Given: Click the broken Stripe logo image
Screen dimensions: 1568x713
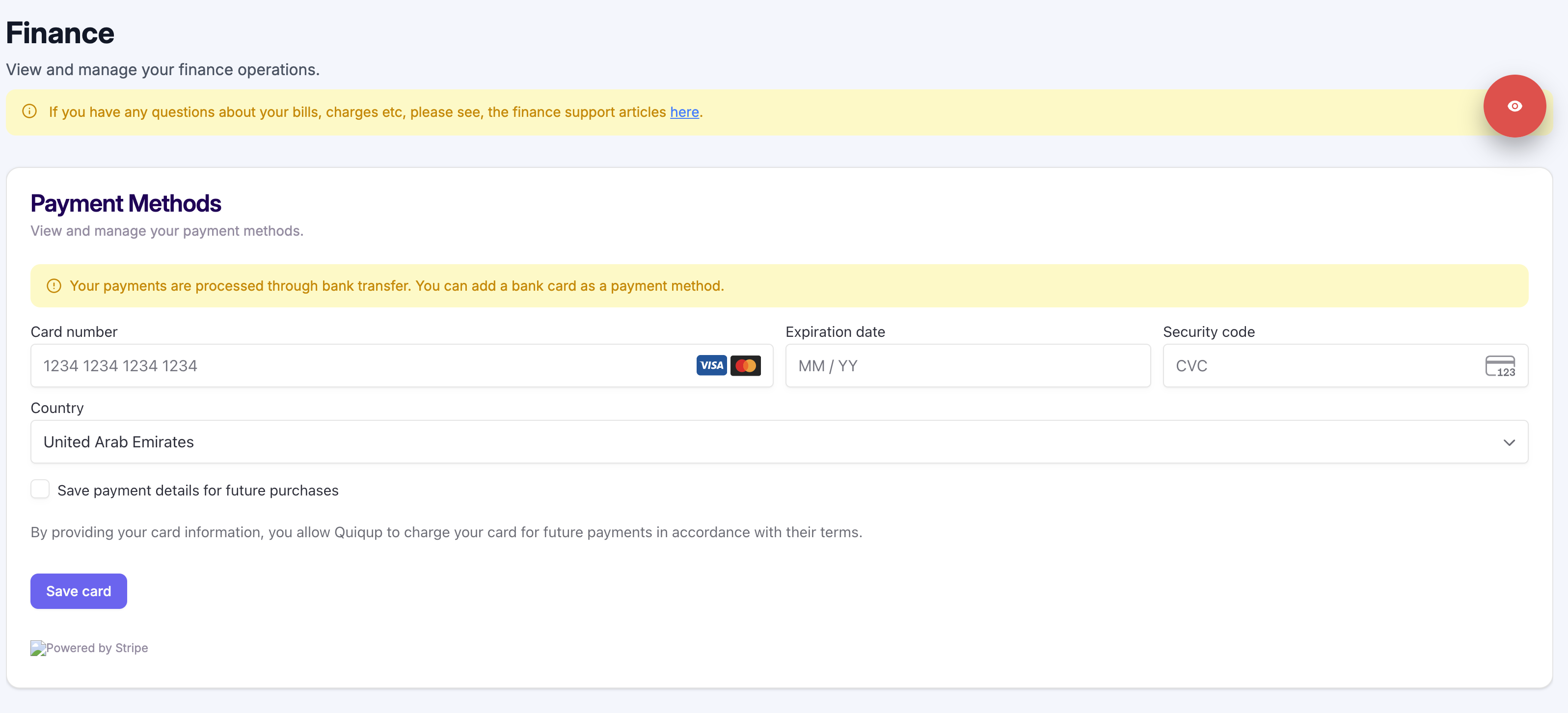Looking at the screenshot, I should coord(38,648).
